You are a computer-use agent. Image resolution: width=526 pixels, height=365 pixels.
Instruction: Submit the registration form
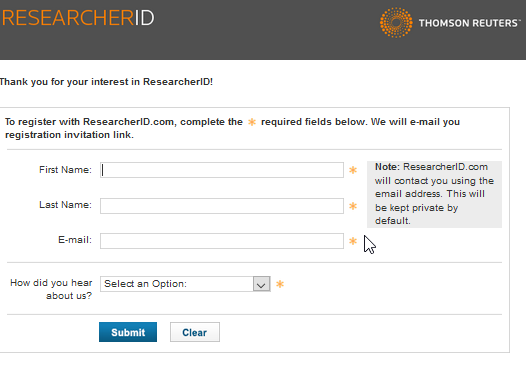pos(128,332)
